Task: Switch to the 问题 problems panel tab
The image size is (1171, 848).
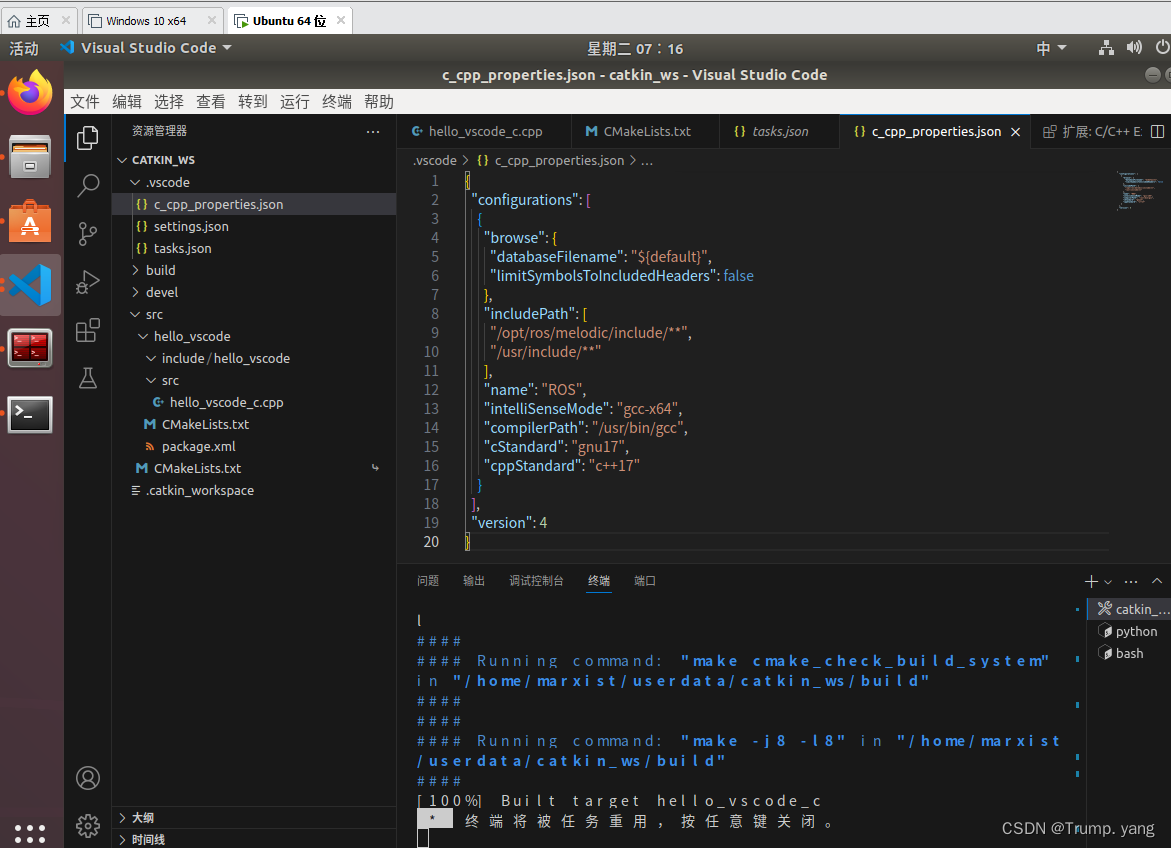Action: pyautogui.click(x=428, y=581)
